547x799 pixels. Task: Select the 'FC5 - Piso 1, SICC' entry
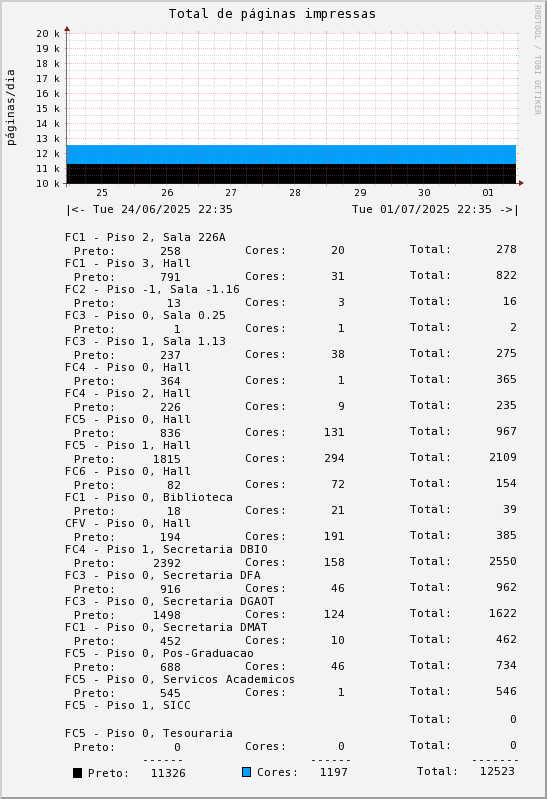[x=127, y=705]
